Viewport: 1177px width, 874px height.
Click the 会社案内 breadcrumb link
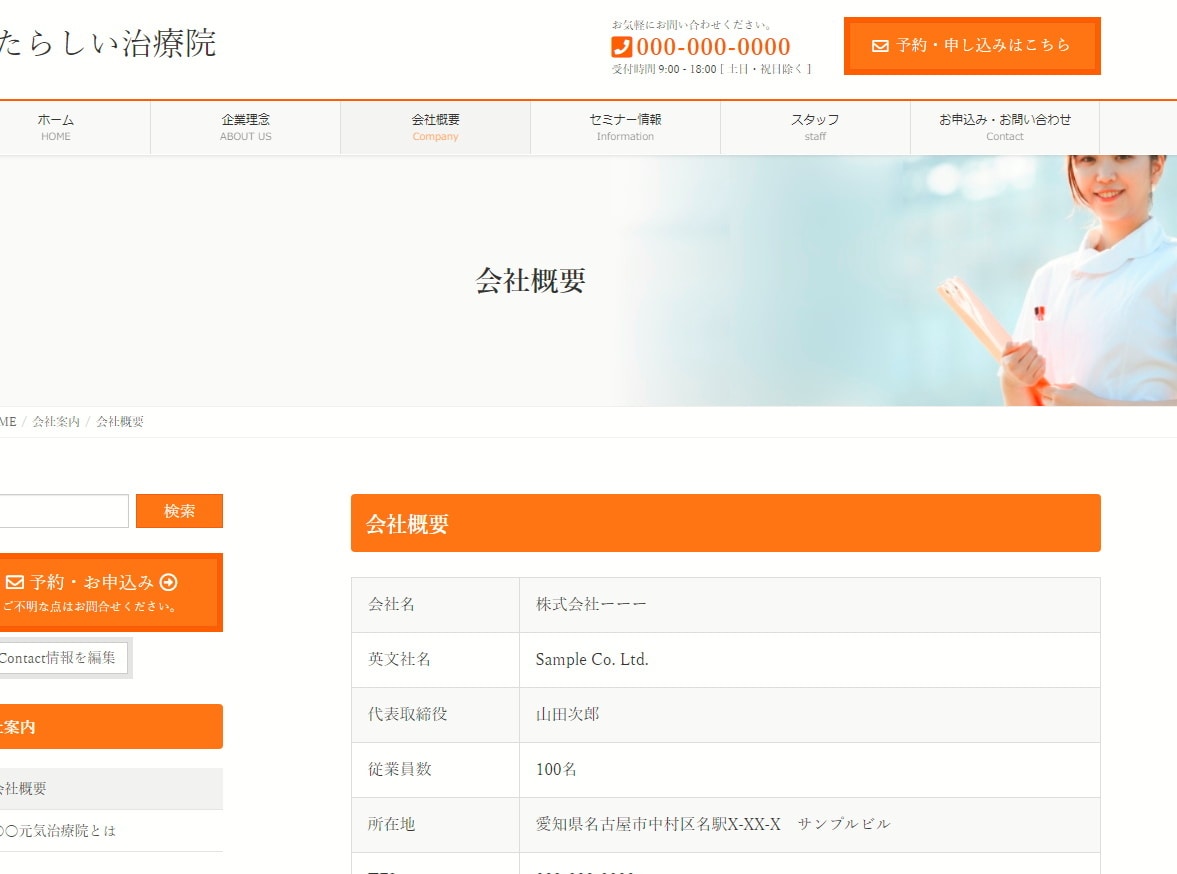pos(56,422)
